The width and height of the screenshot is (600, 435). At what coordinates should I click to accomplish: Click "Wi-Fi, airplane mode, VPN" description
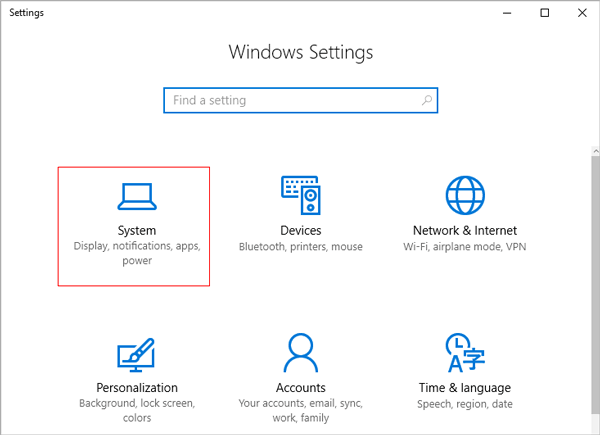pos(465,247)
